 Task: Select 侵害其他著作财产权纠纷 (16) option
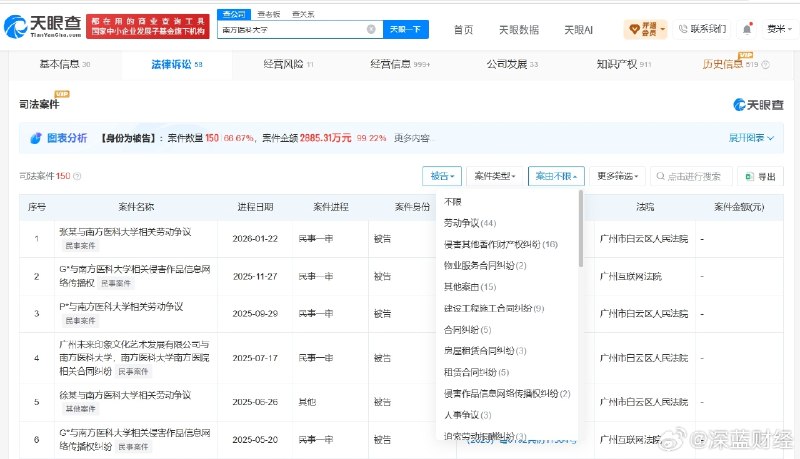pos(501,245)
